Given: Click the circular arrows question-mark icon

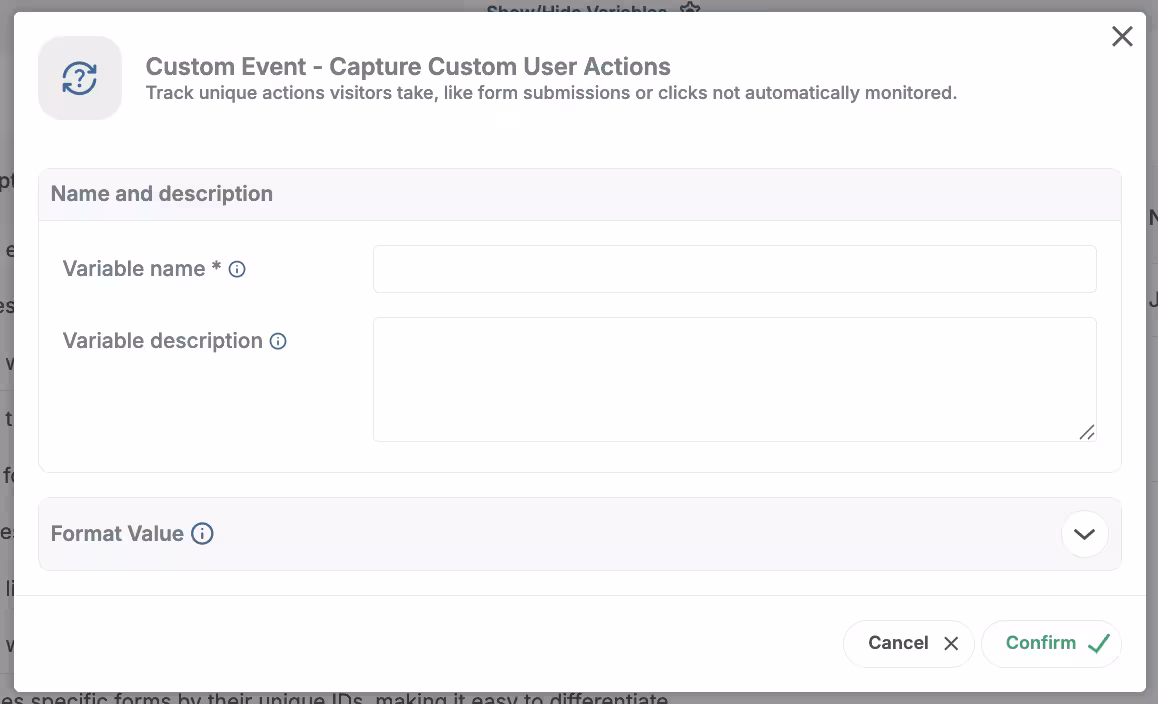Looking at the screenshot, I should click(x=79, y=77).
